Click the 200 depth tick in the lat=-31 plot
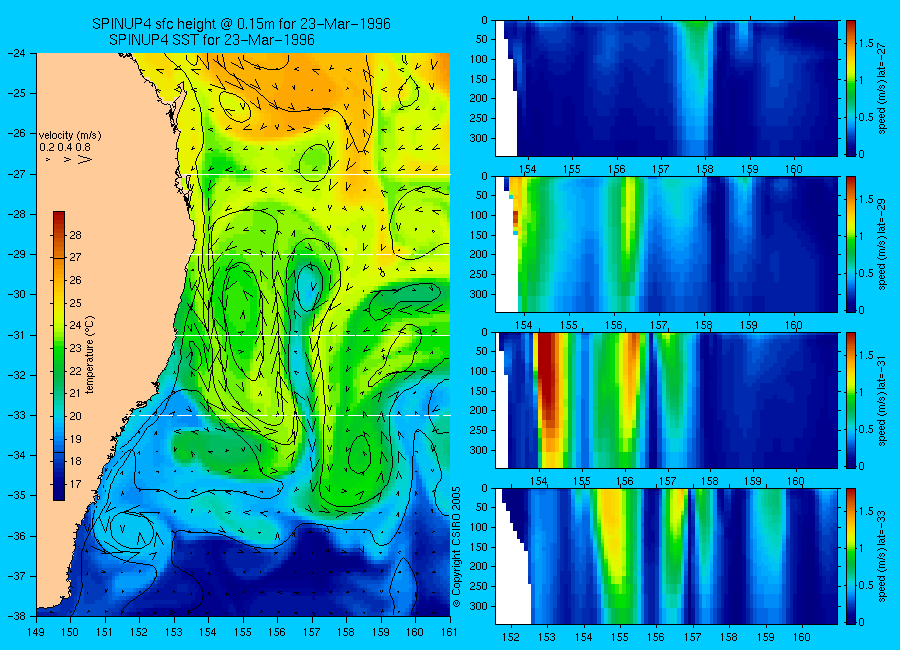Screen dimensions: 900x650 point(478,411)
